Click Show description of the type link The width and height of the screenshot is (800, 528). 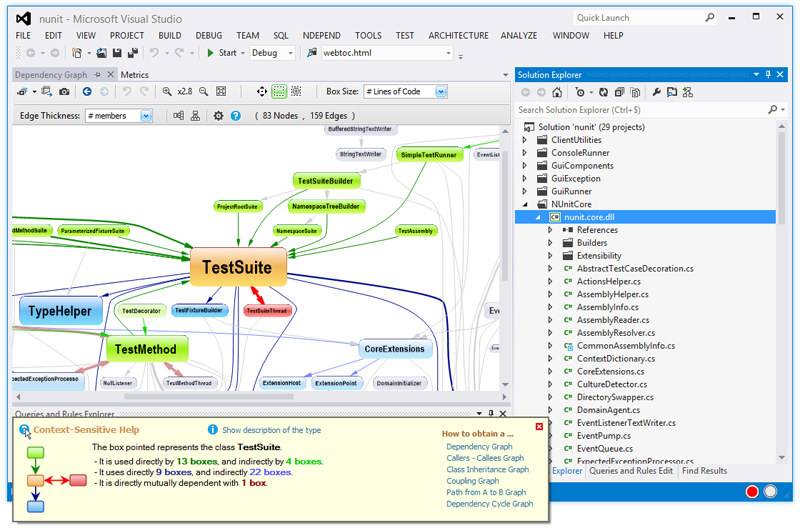pos(271,430)
